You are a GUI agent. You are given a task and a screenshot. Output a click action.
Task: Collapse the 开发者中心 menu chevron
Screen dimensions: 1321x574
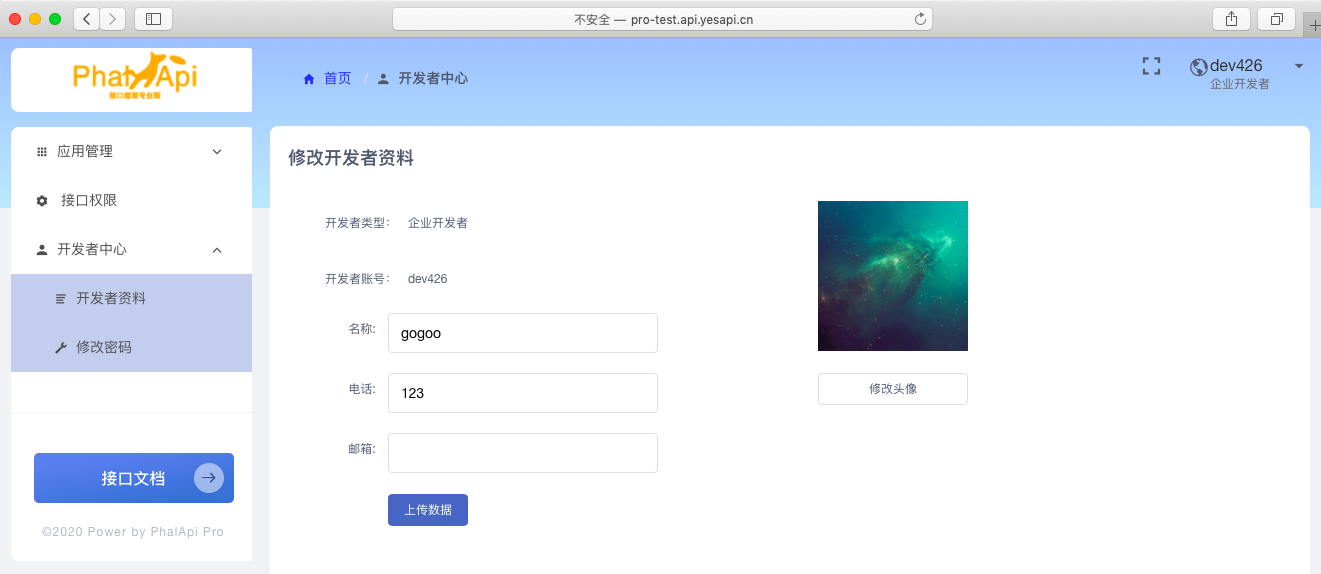217,250
